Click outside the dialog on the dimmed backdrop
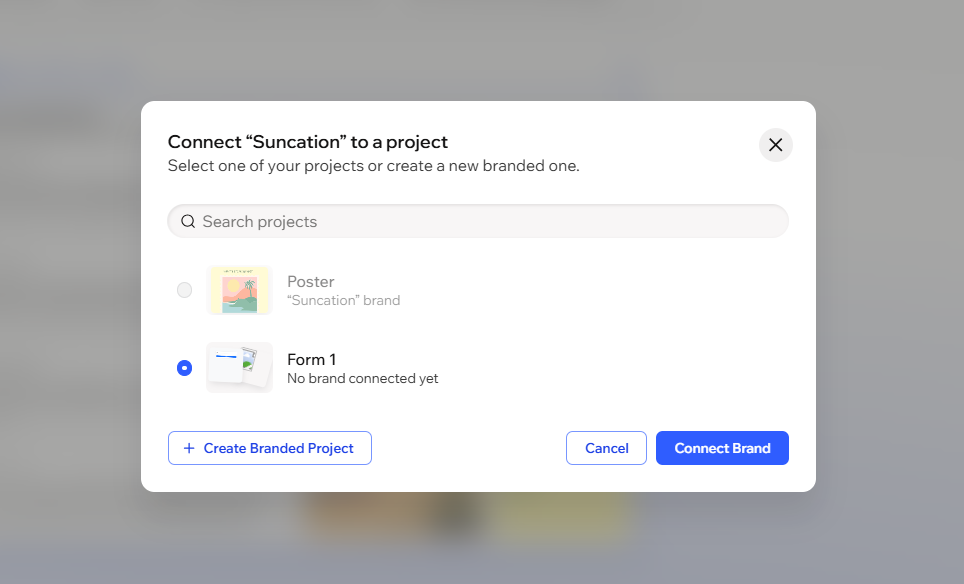The height and width of the screenshot is (584, 964). [70, 520]
